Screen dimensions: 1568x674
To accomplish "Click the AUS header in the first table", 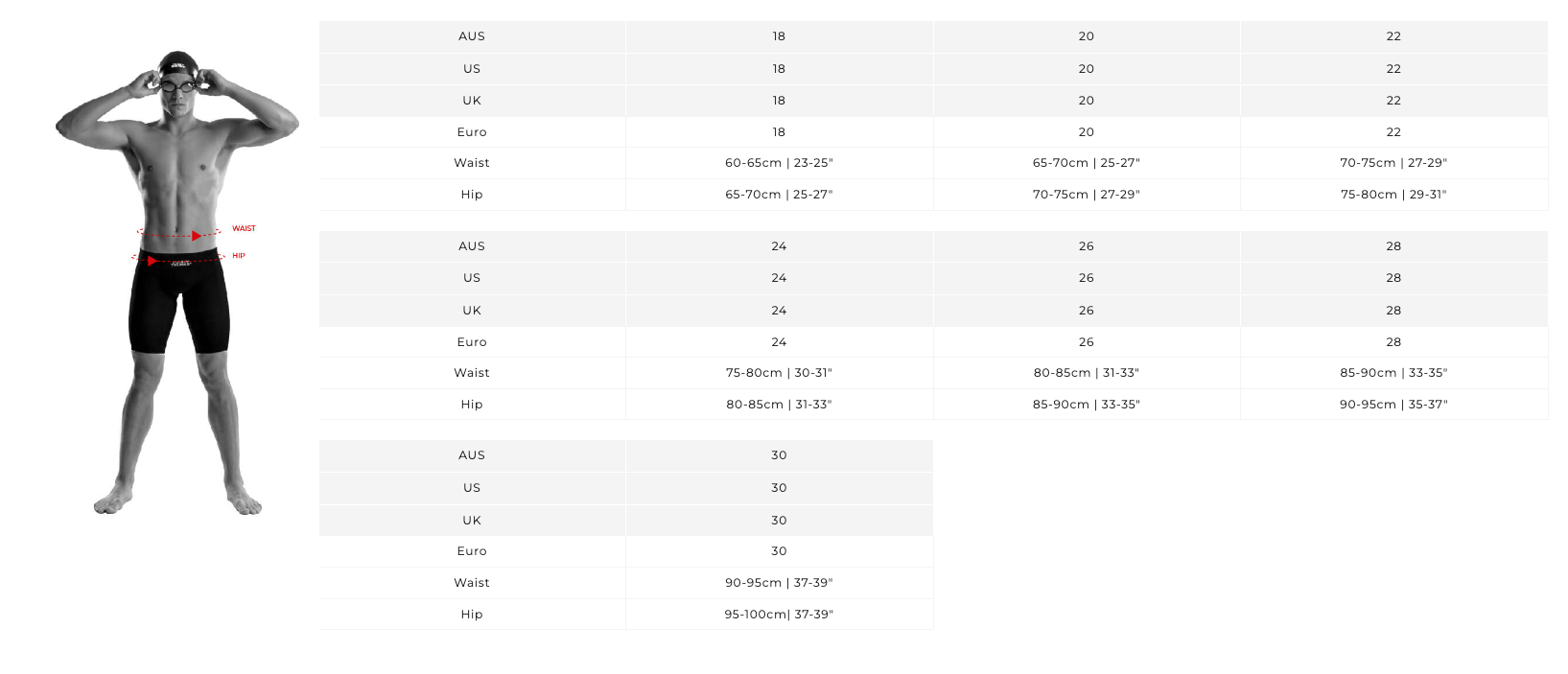I will (472, 36).
